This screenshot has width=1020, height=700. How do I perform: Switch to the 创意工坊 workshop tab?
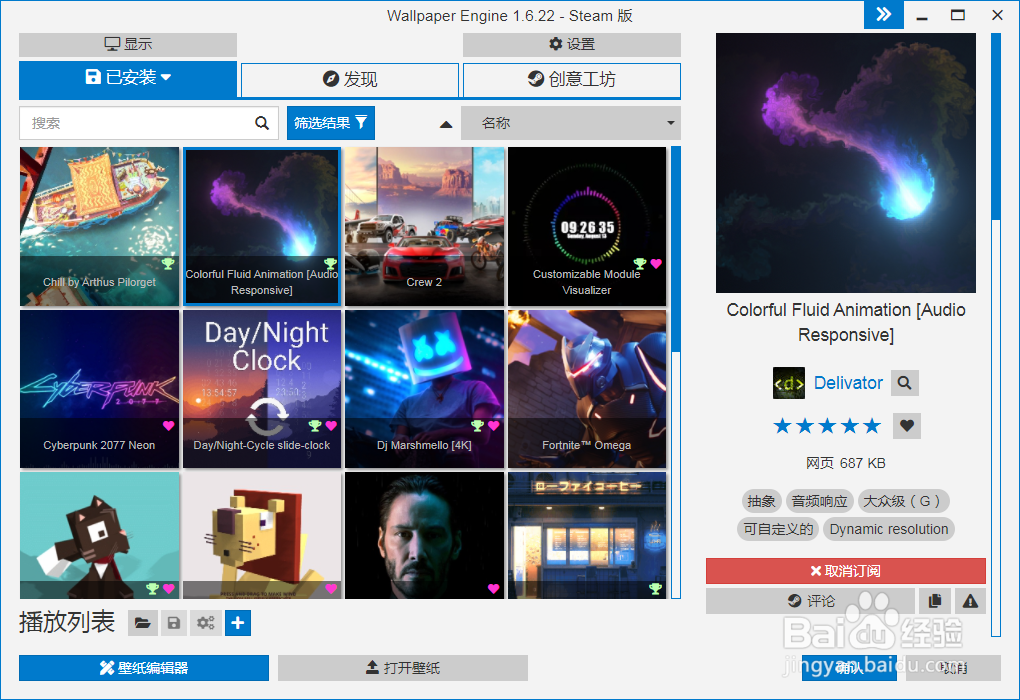pyautogui.click(x=572, y=79)
